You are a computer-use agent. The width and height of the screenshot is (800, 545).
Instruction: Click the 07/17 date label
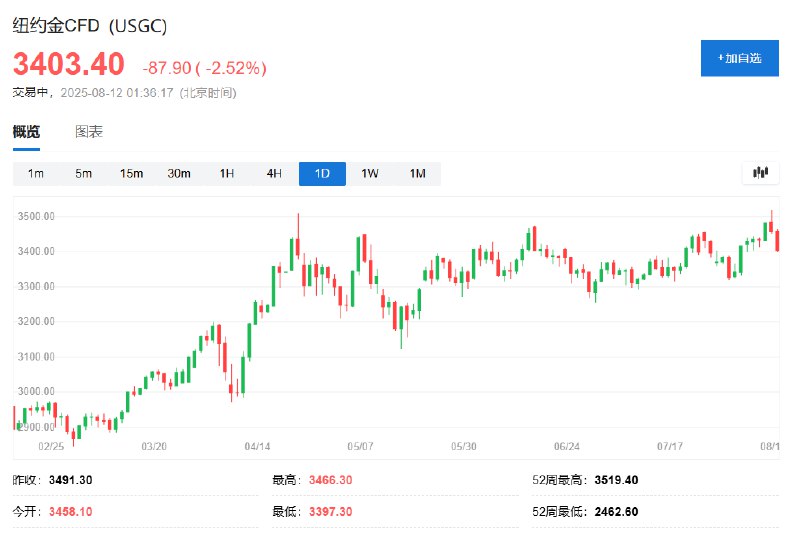point(670,447)
